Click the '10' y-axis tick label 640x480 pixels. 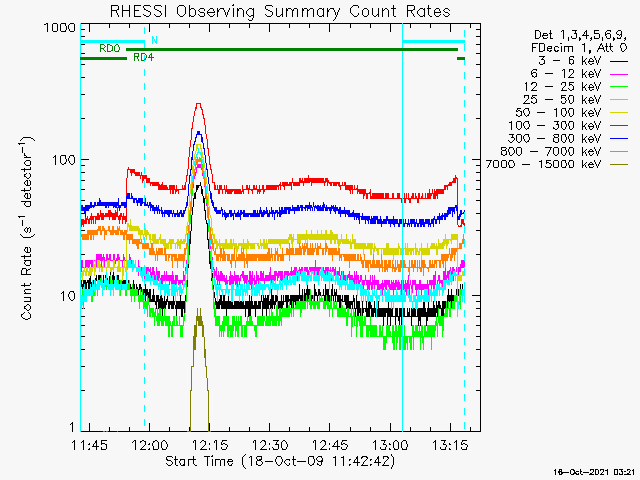click(x=68, y=296)
